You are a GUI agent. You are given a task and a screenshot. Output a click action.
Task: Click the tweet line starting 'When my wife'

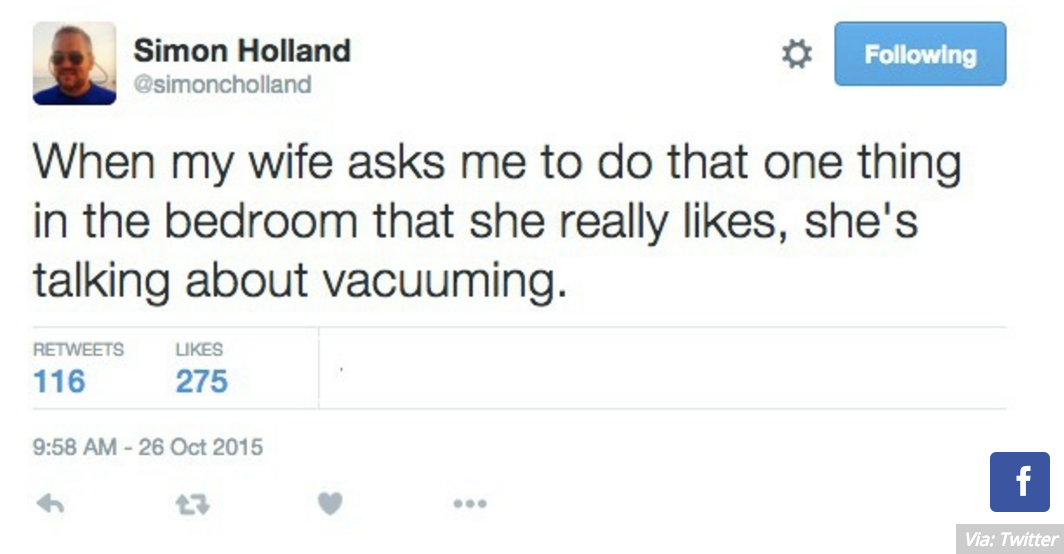[x=497, y=164]
